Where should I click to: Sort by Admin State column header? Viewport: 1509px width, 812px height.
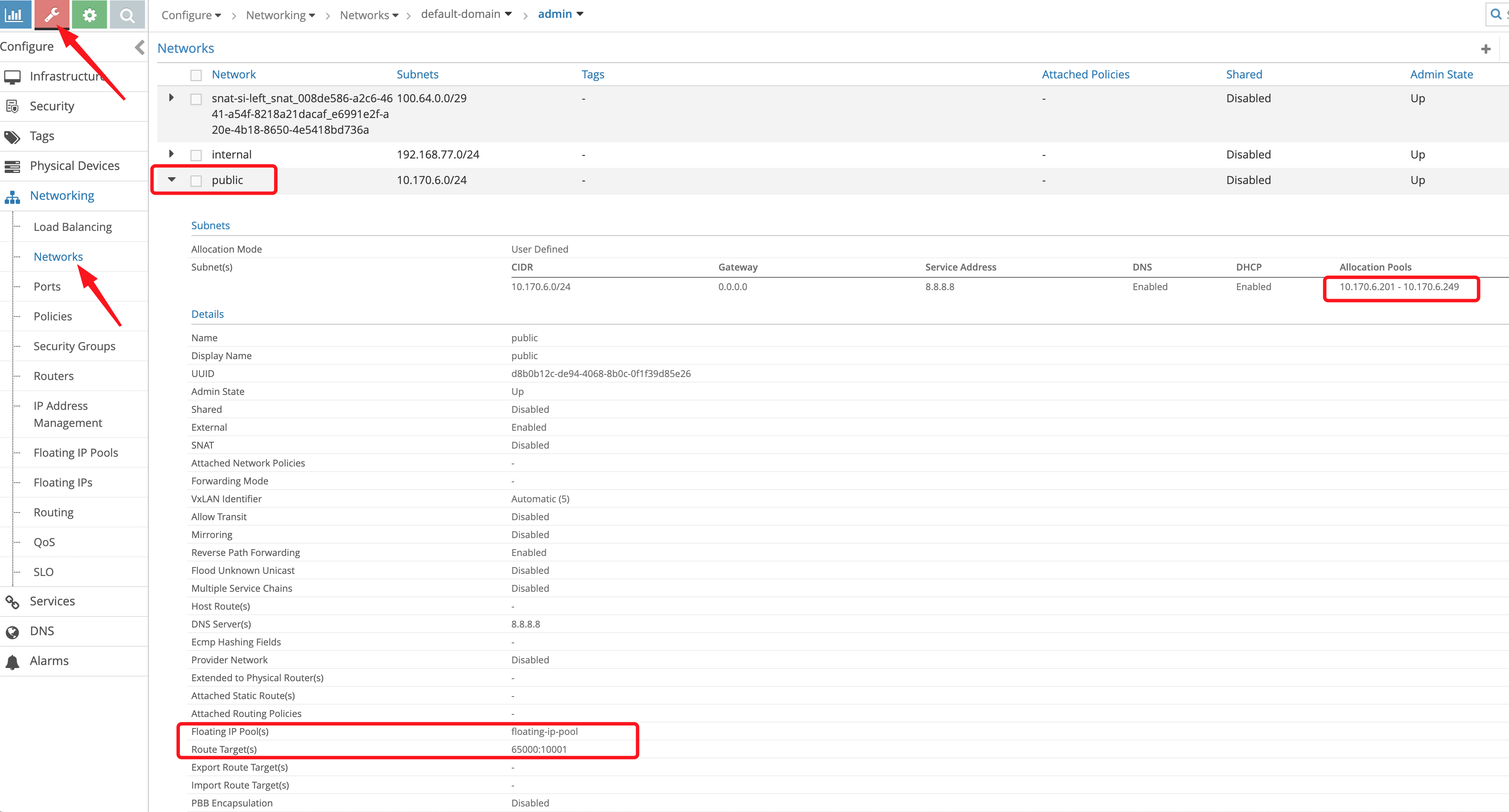click(1441, 75)
